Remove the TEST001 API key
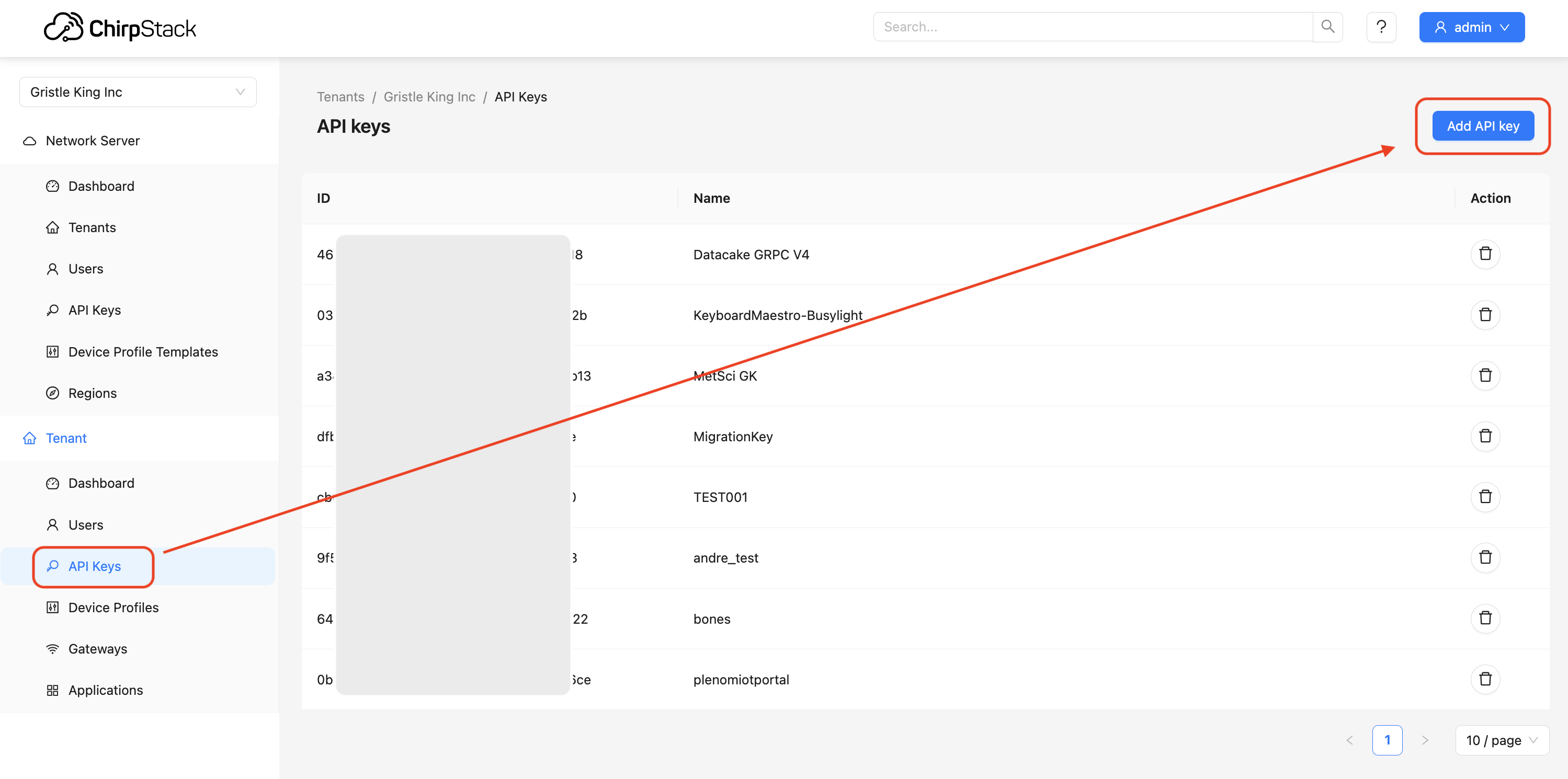The image size is (1568, 779). coord(1485,497)
